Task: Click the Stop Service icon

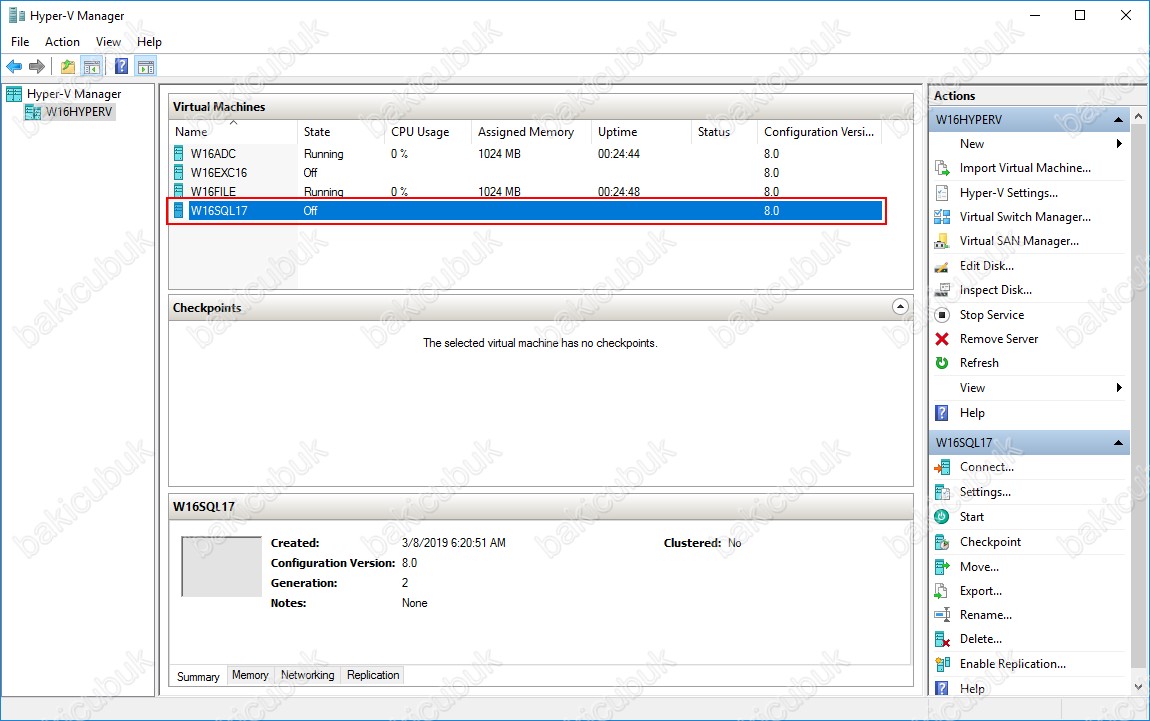Action: [942, 315]
